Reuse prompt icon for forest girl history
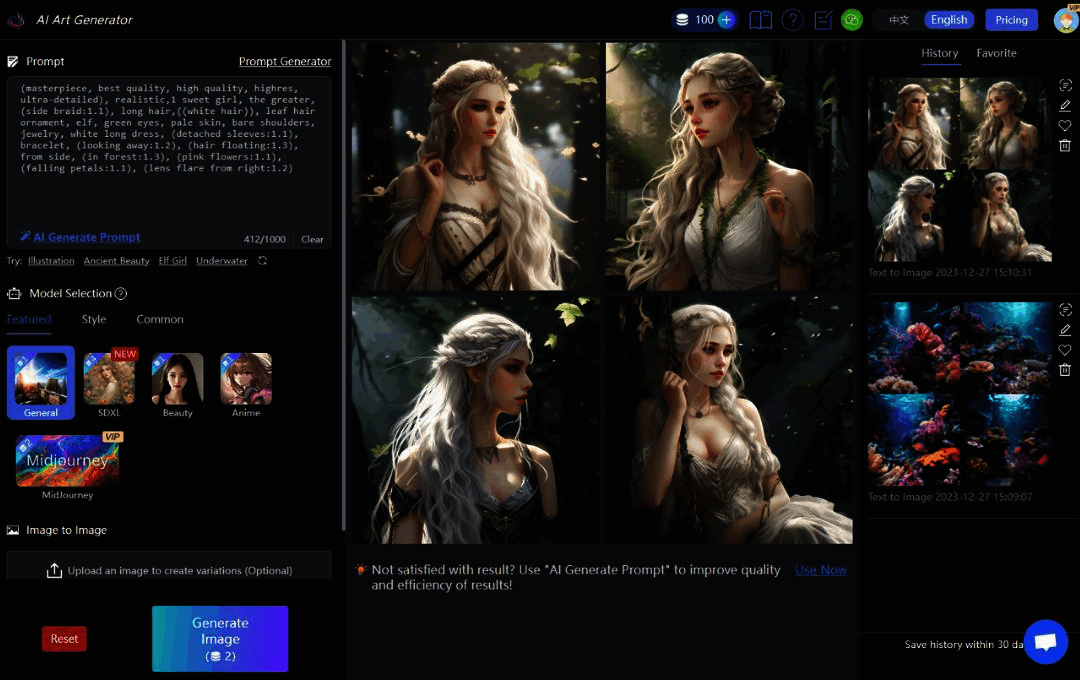1080x680 pixels. [x=1065, y=85]
